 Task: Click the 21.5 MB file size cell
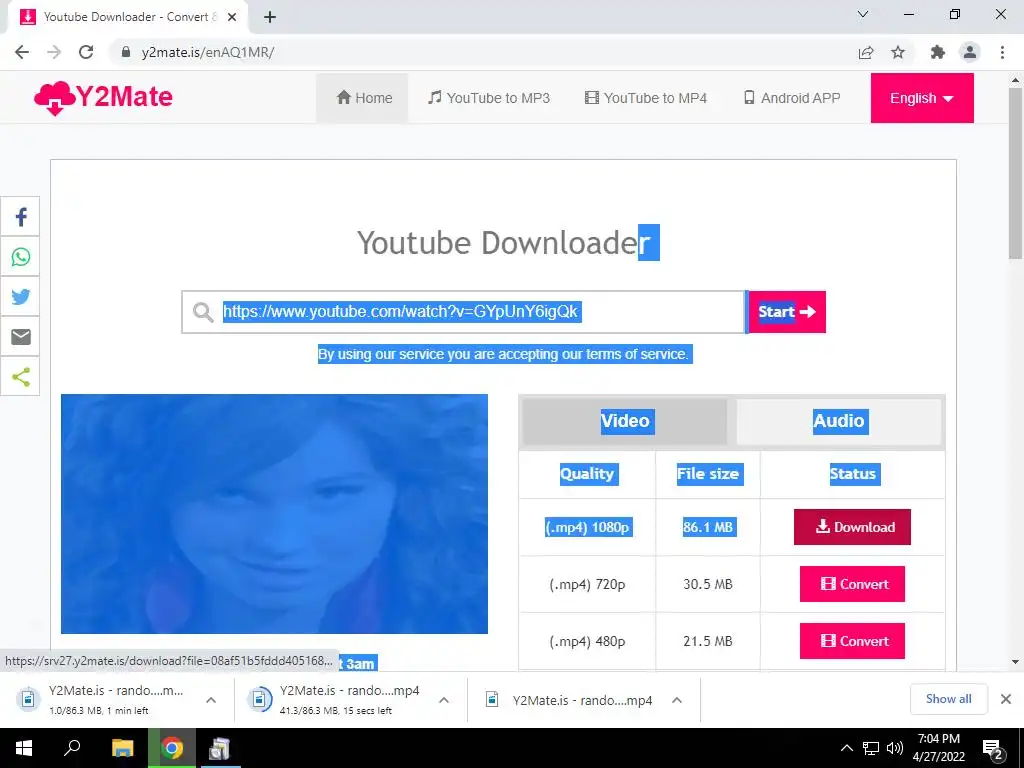point(708,641)
